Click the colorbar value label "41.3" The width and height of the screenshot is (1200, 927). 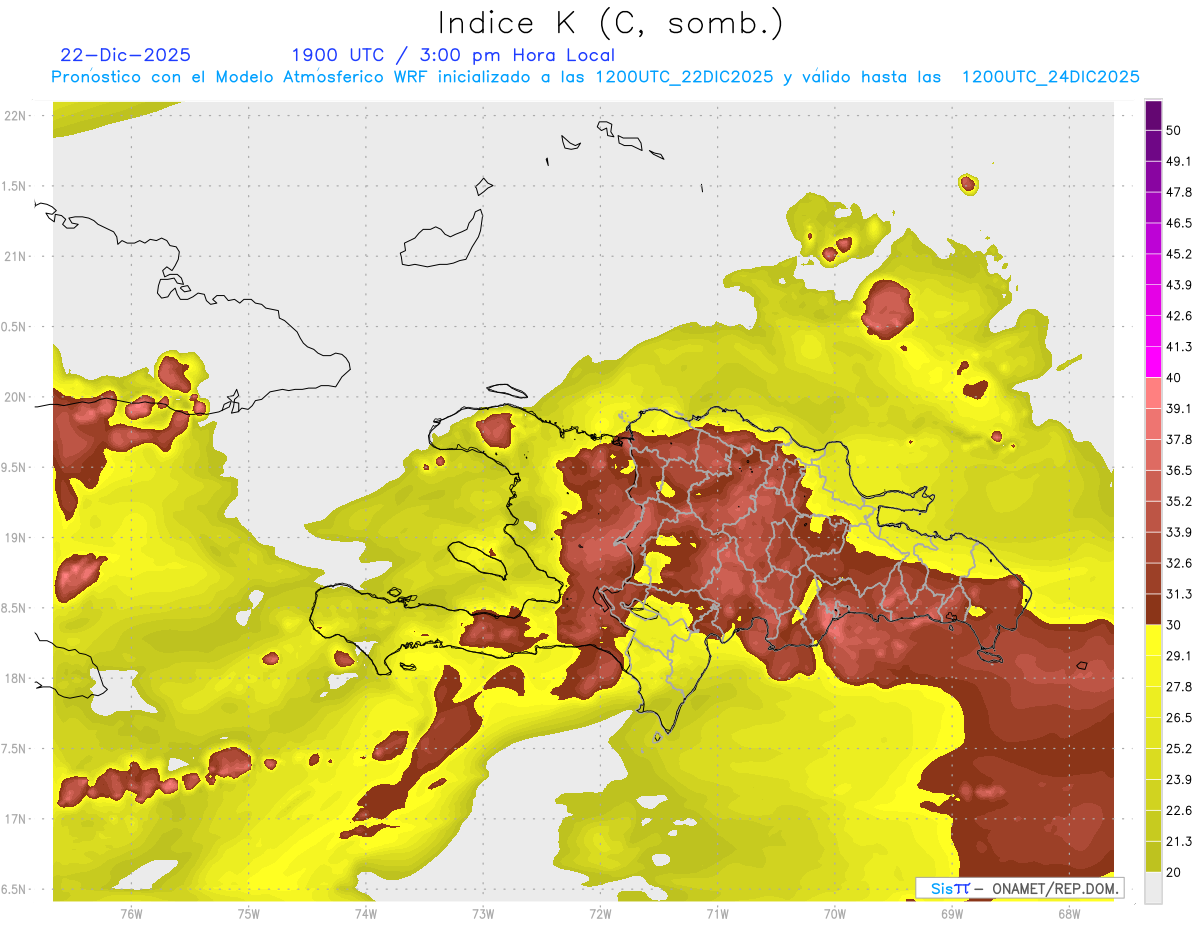1179,347
